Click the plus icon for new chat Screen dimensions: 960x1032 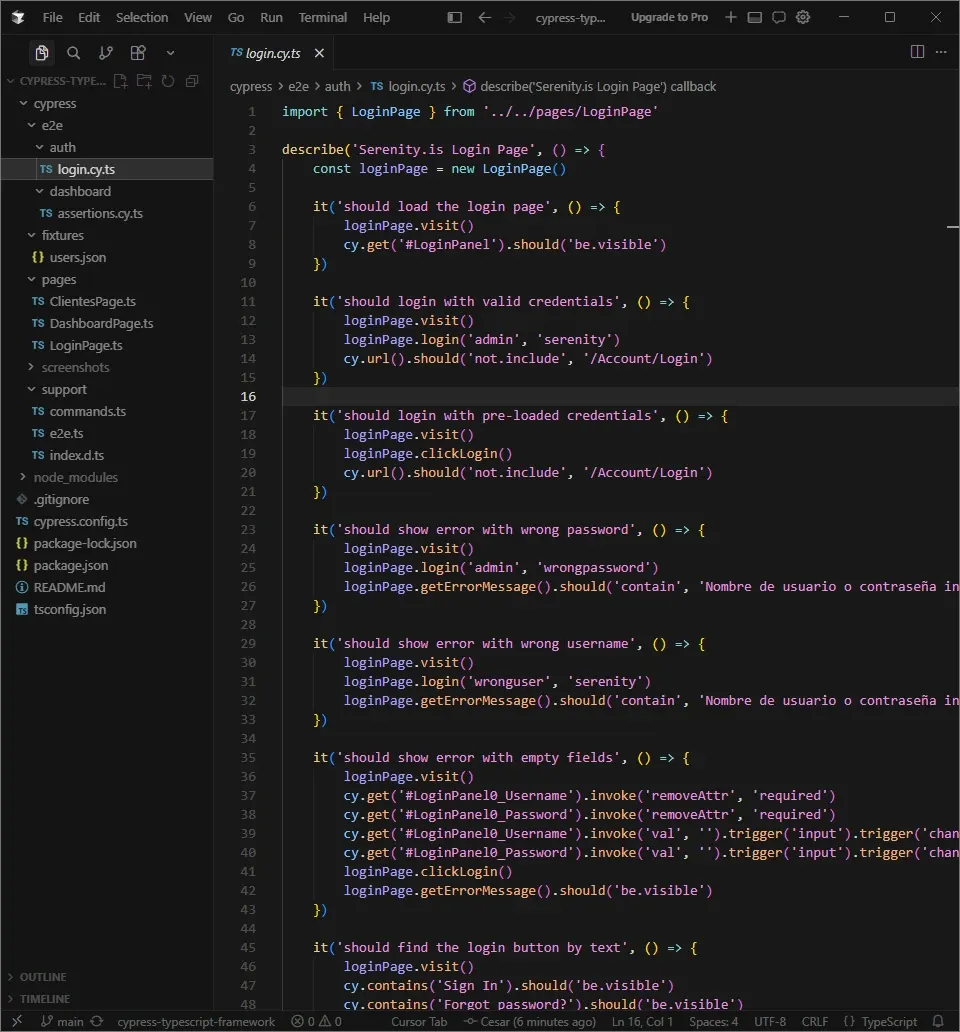click(x=730, y=17)
